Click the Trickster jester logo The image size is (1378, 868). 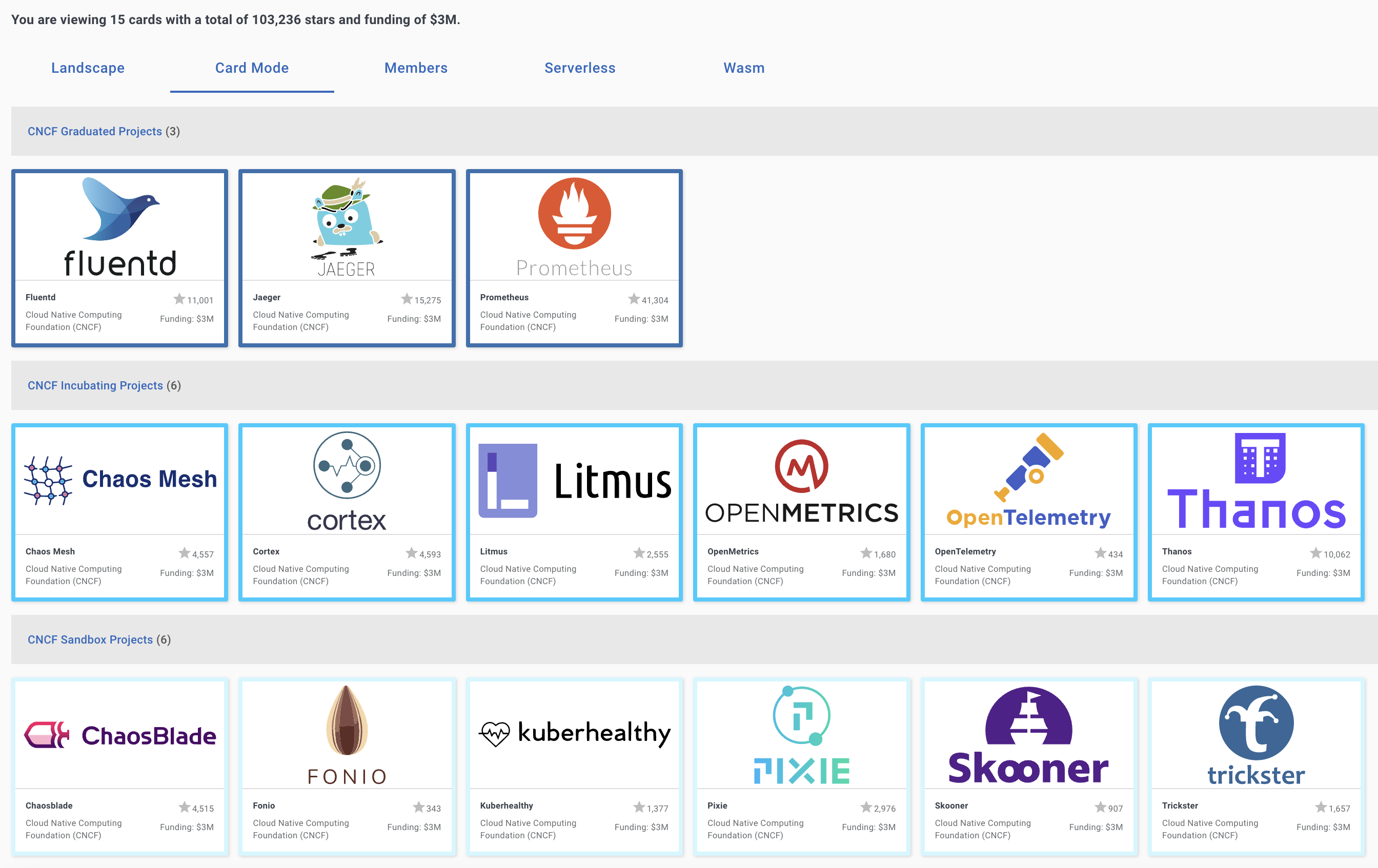[1255, 723]
